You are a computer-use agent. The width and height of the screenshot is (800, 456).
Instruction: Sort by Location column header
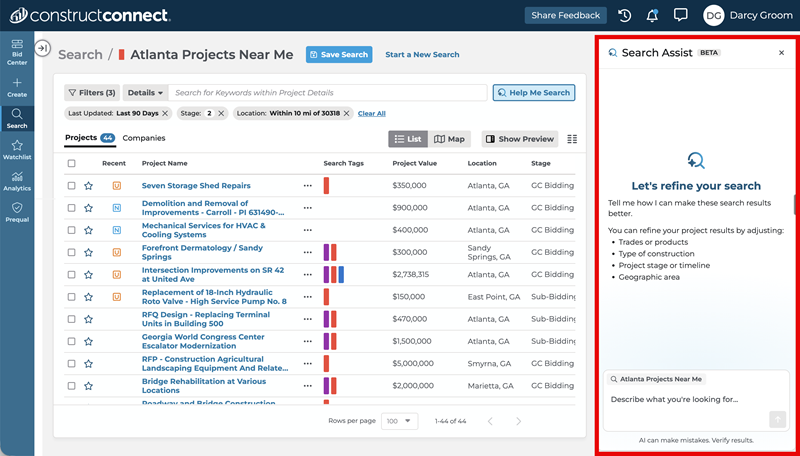click(x=482, y=163)
